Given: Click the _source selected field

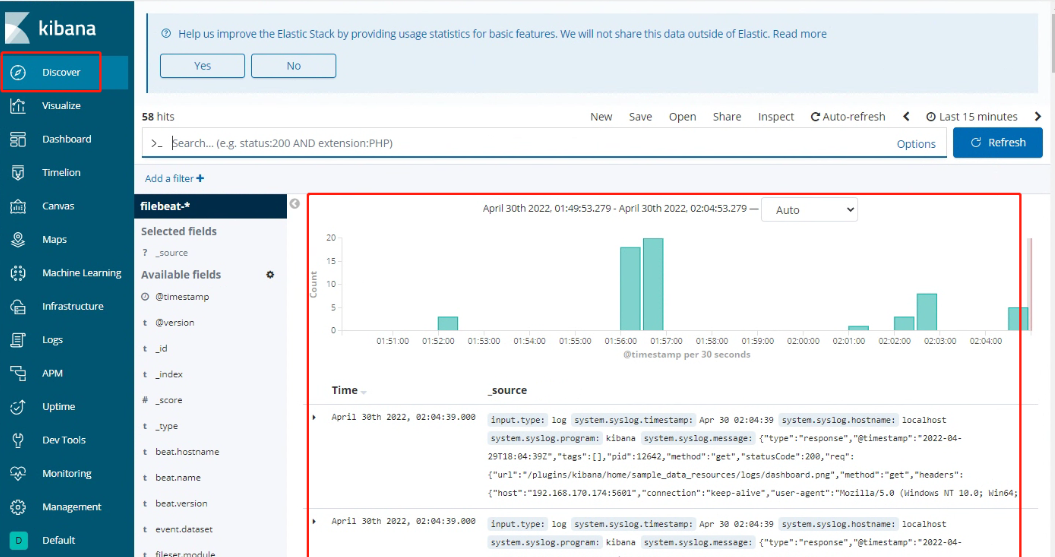Looking at the screenshot, I should point(172,253).
